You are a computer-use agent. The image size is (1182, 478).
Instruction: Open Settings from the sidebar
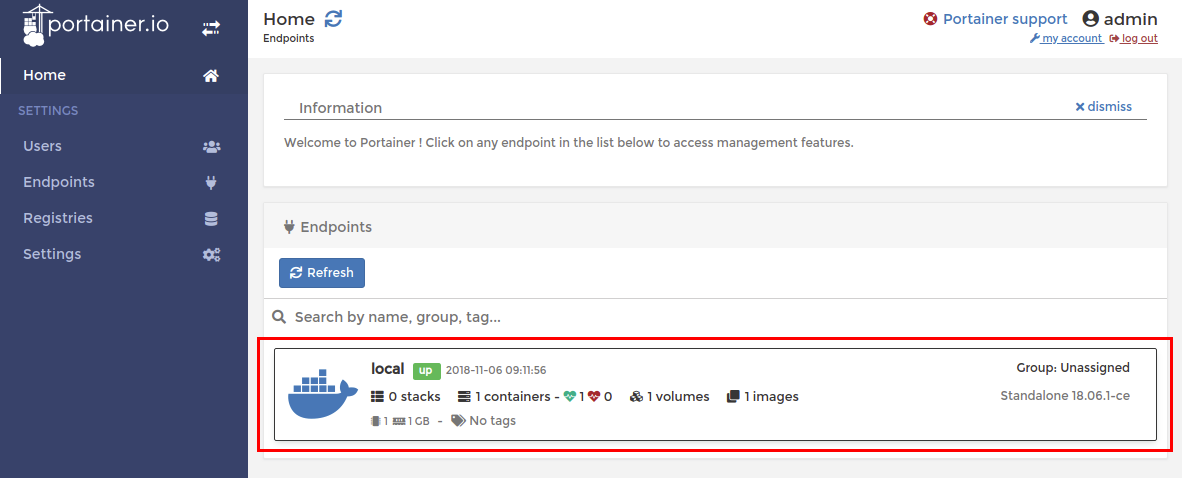click(x=52, y=254)
